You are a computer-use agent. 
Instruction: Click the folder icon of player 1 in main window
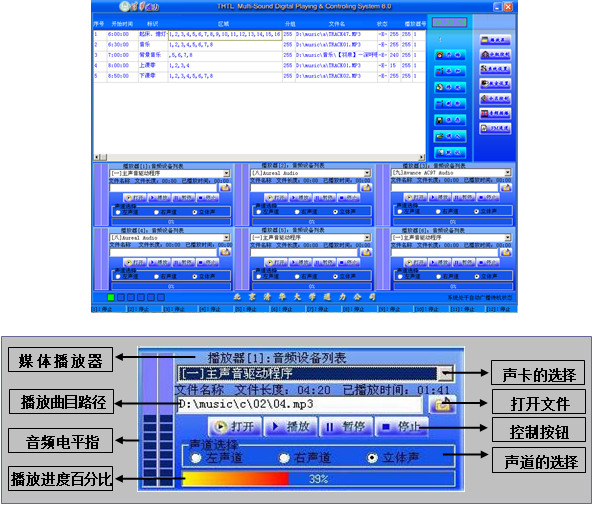tap(227, 187)
